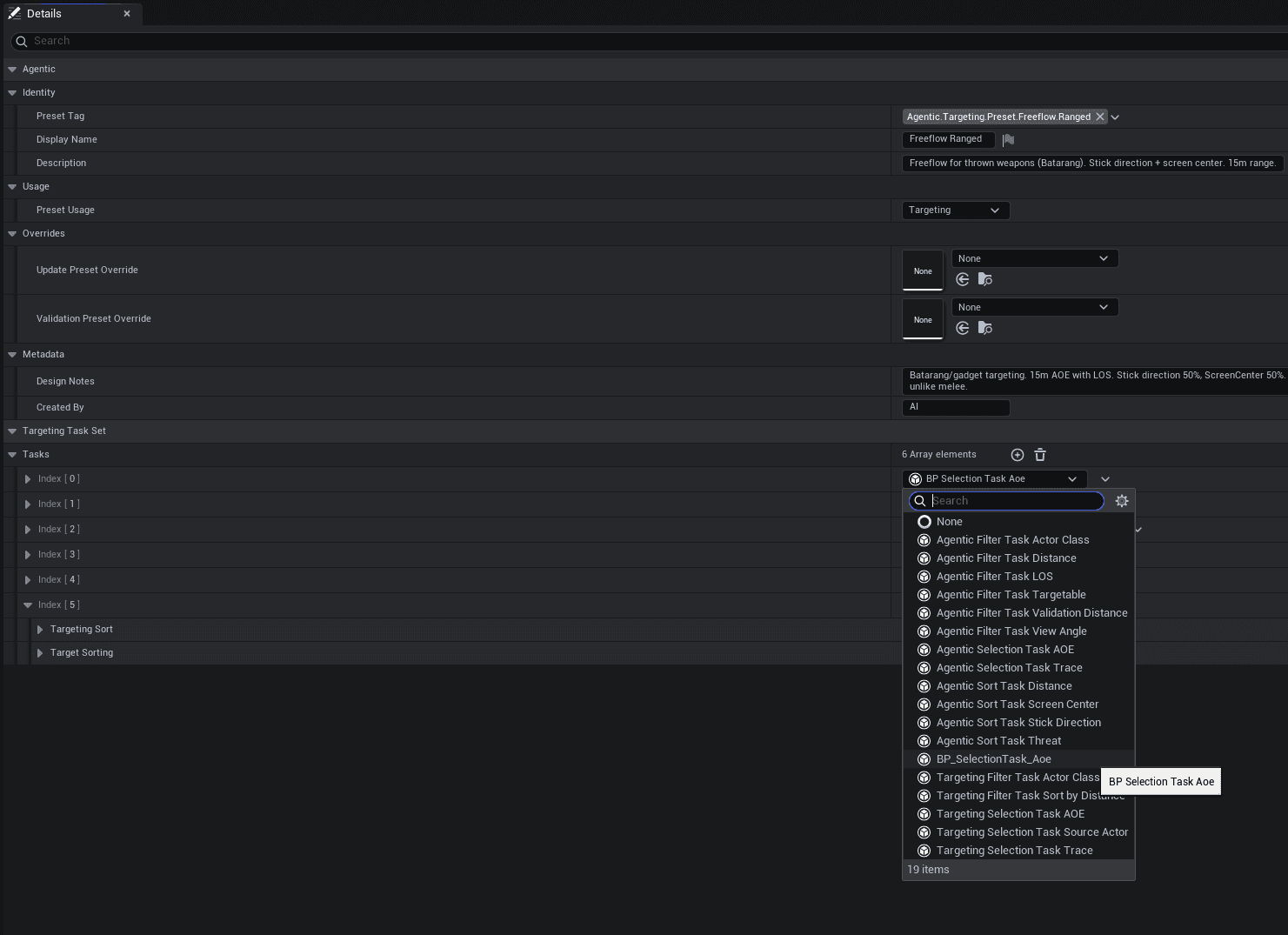Add a new element to the Tasks array
The height and width of the screenshot is (935, 1288).
(x=1017, y=454)
